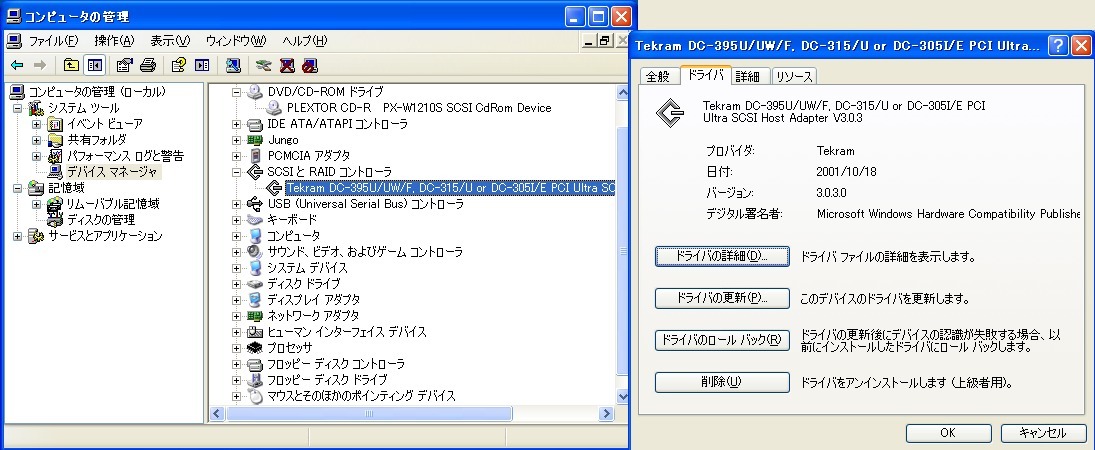The image size is (1095, 450).
Task: Click the イベント ビューア icon in left tree
Action: pyautogui.click(x=55, y=124)
